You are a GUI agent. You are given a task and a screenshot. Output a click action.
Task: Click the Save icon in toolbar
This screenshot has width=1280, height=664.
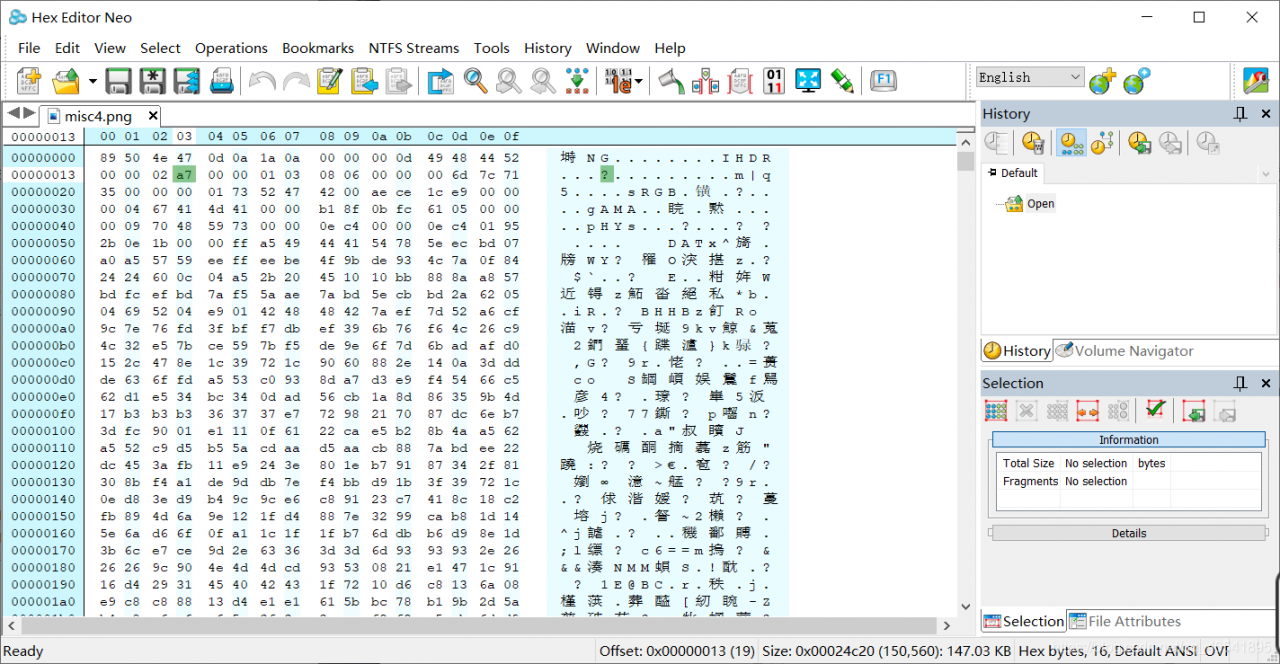point(119,81)
